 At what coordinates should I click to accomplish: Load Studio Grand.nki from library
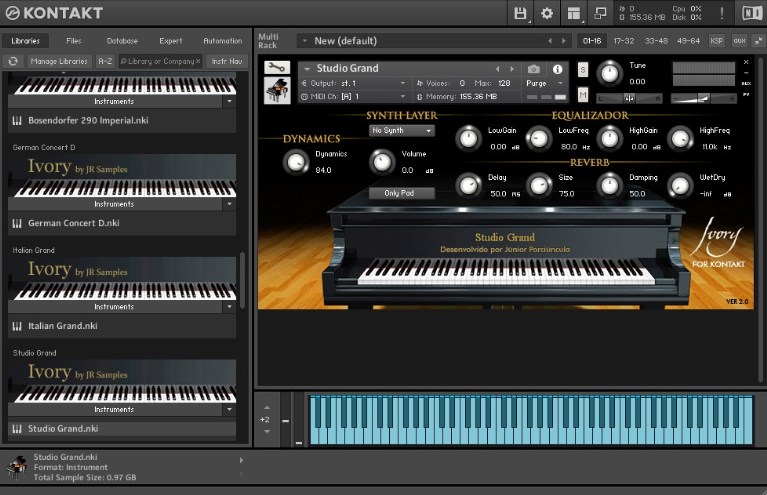pos(122,429)
